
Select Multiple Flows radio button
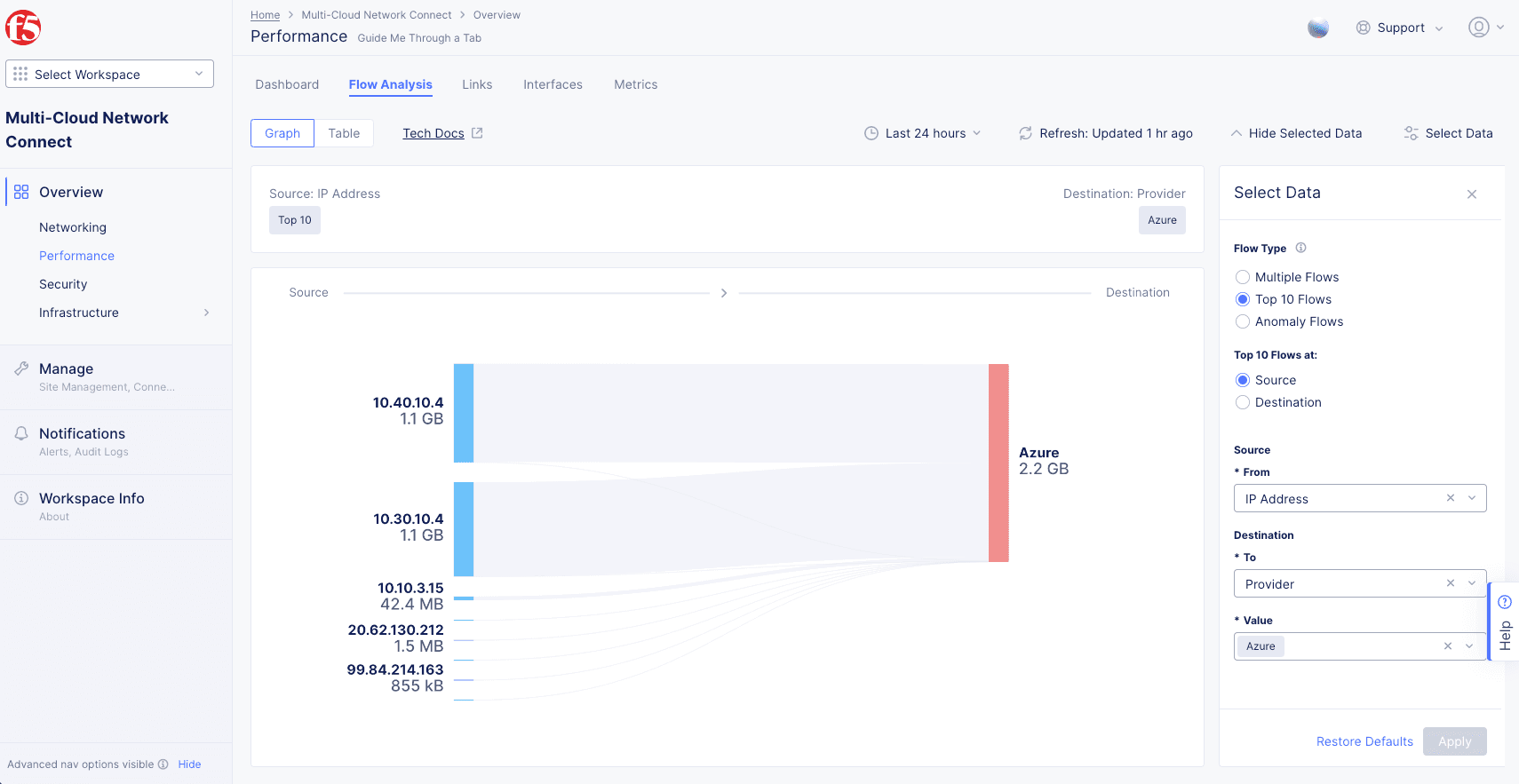[x=1243, y=277]
